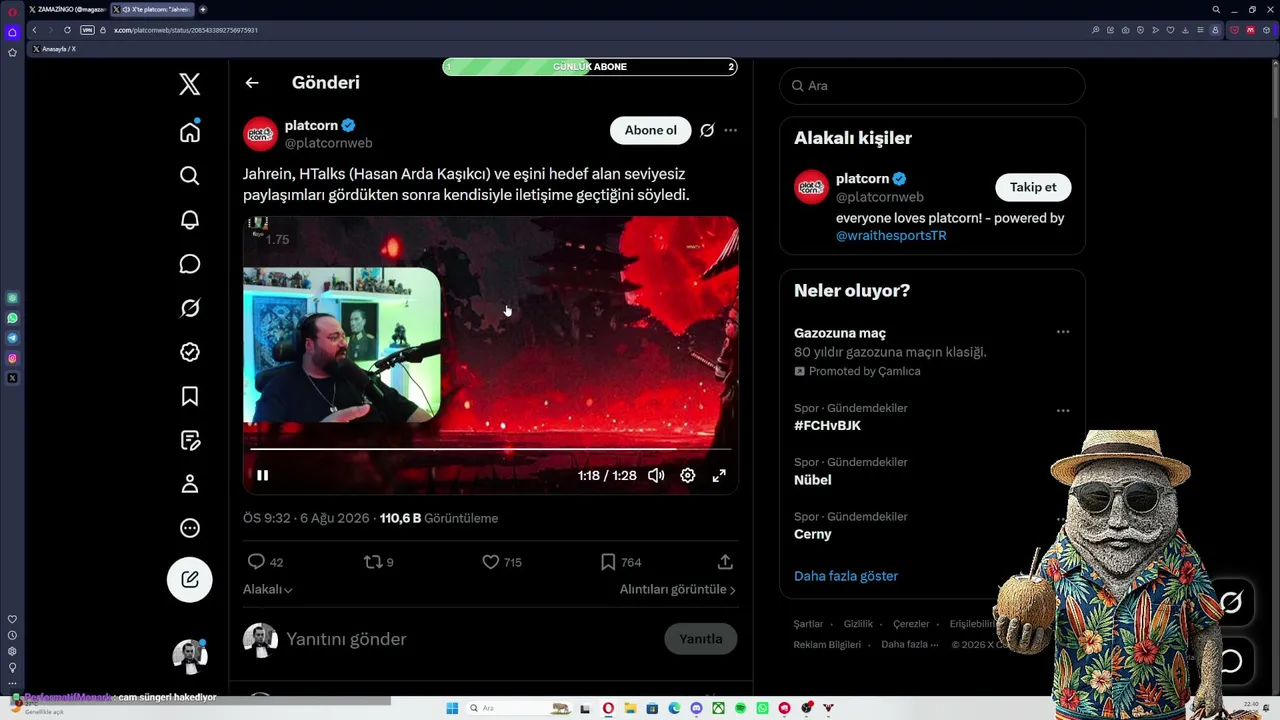Open the notifications bell in sidebar
Viewport: 1280px width, 720px height.
point(190,220)
